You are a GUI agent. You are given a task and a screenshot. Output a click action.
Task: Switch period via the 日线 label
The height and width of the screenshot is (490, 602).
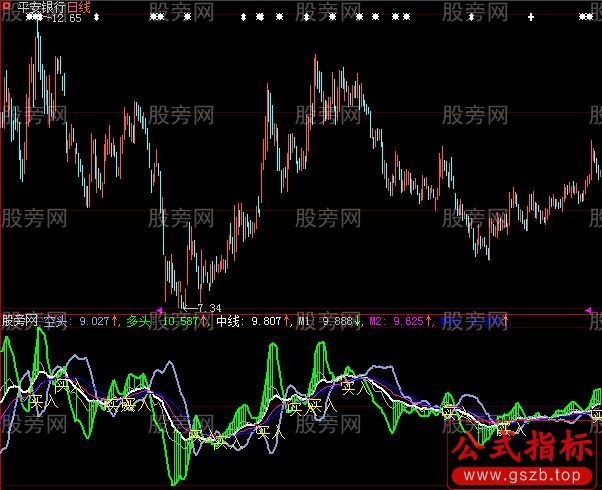pos(79,7)
